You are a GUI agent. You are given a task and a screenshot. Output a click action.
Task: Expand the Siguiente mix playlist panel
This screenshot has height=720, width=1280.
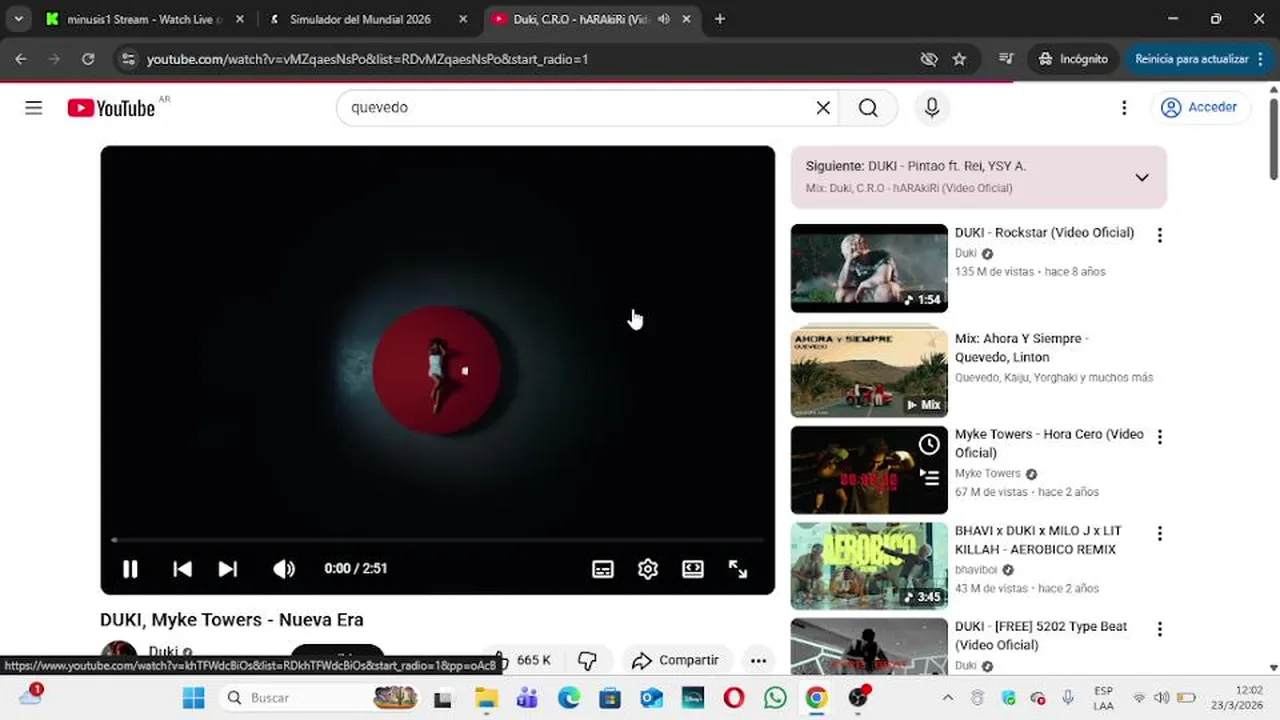pos(1142,177)
